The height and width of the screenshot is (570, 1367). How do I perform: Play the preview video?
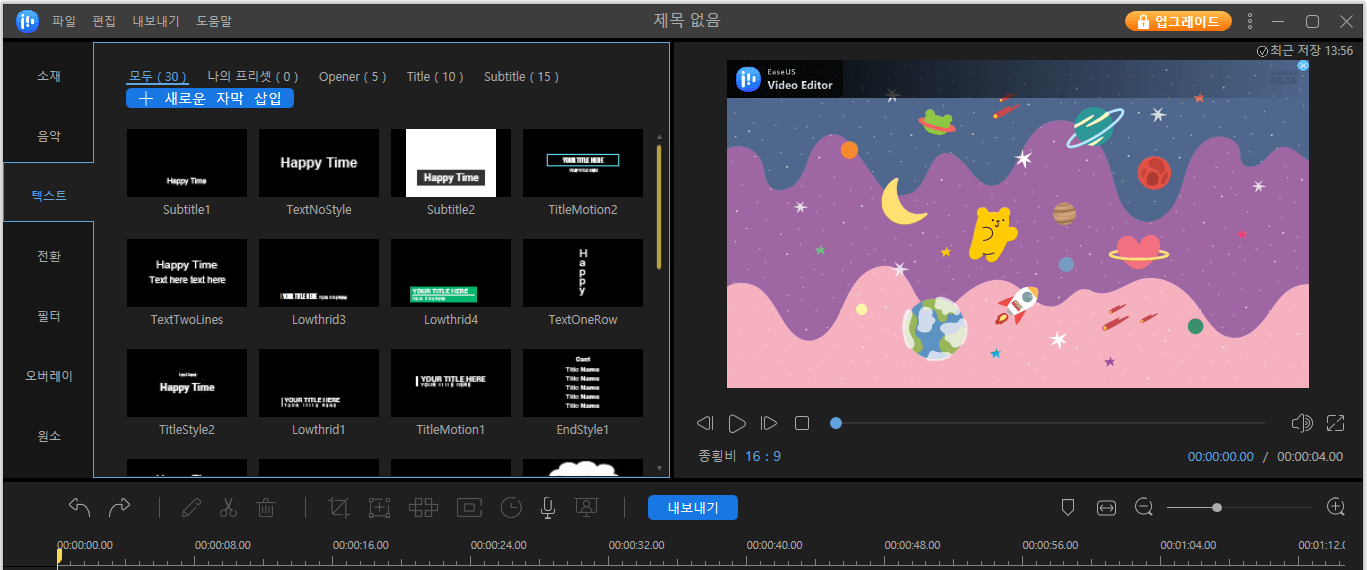point(737,424)
